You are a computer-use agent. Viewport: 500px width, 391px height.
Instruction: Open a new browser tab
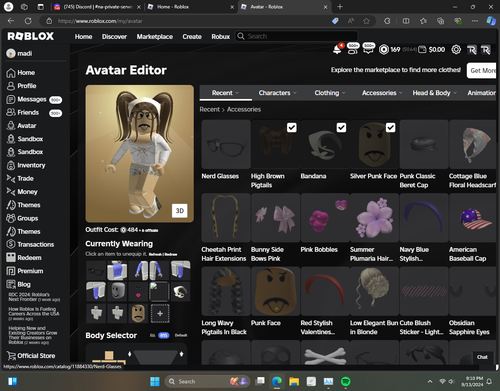click(340, 7)
